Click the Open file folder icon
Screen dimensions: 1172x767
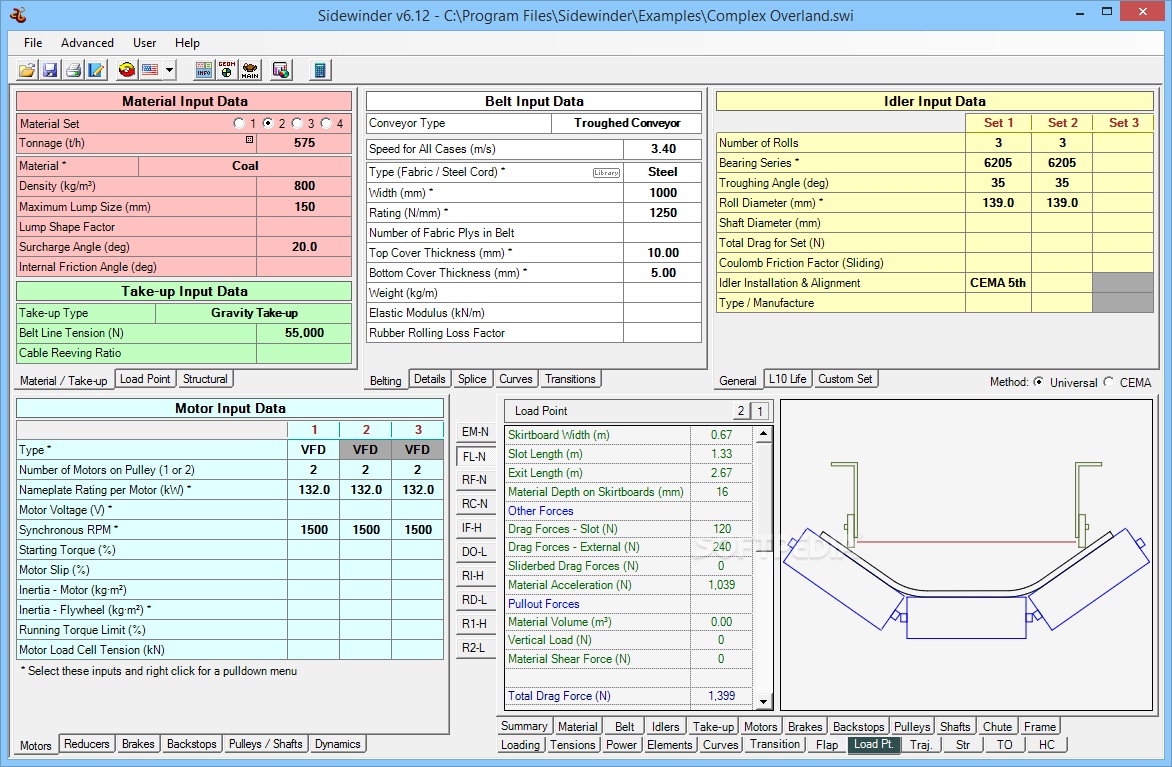pos(27,70)
